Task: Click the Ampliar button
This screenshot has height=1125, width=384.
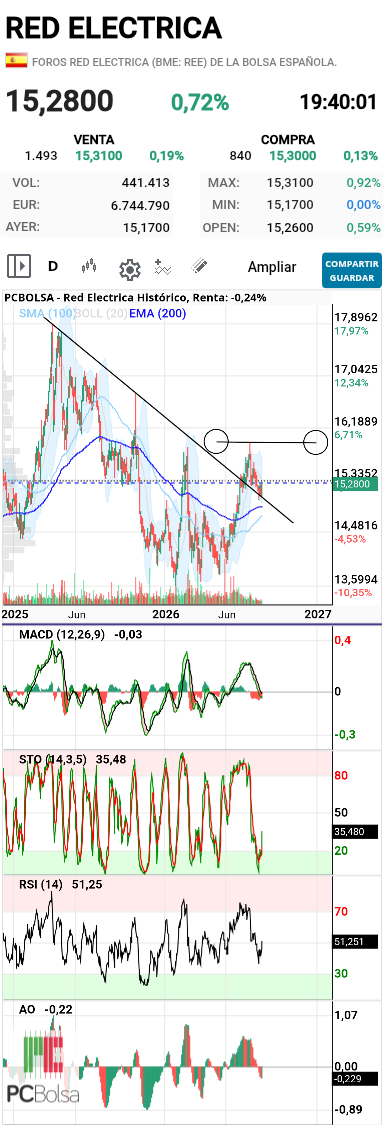Action: pyautogui.click(x=271, y=267)
